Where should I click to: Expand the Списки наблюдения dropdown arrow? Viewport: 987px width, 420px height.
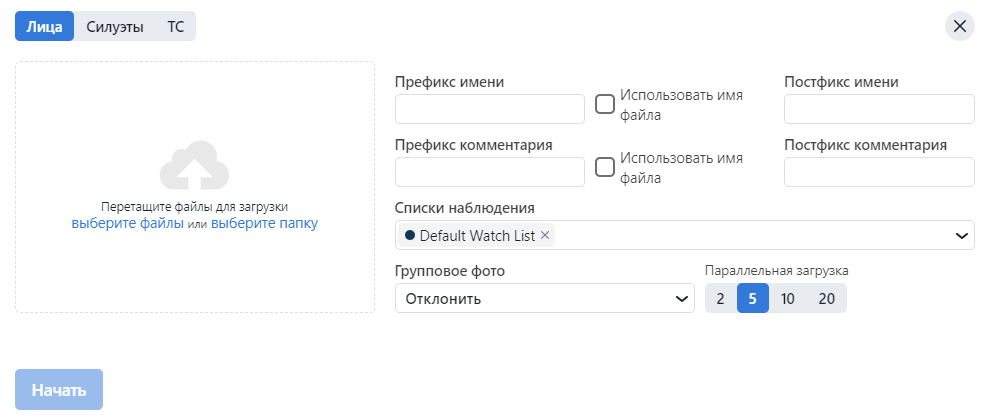coord(961,236)
